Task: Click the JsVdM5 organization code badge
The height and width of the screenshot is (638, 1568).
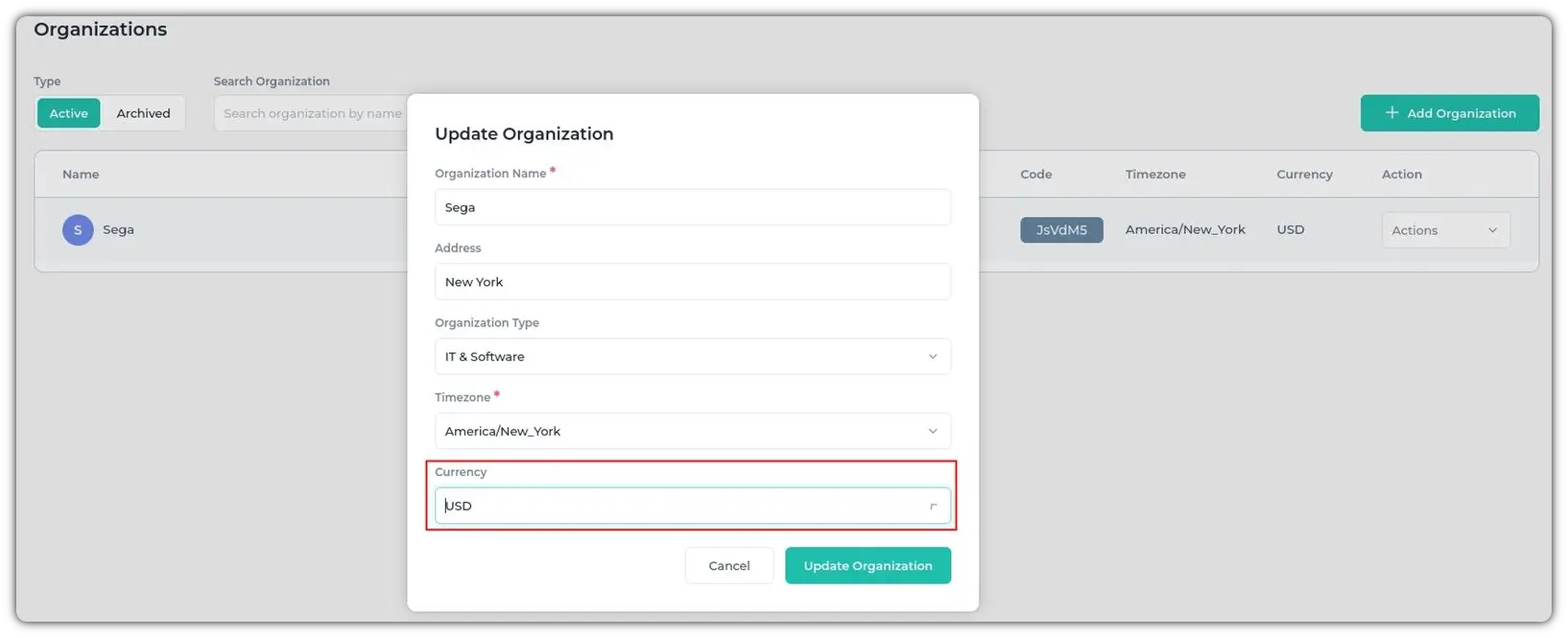Action: (1060, 230)
